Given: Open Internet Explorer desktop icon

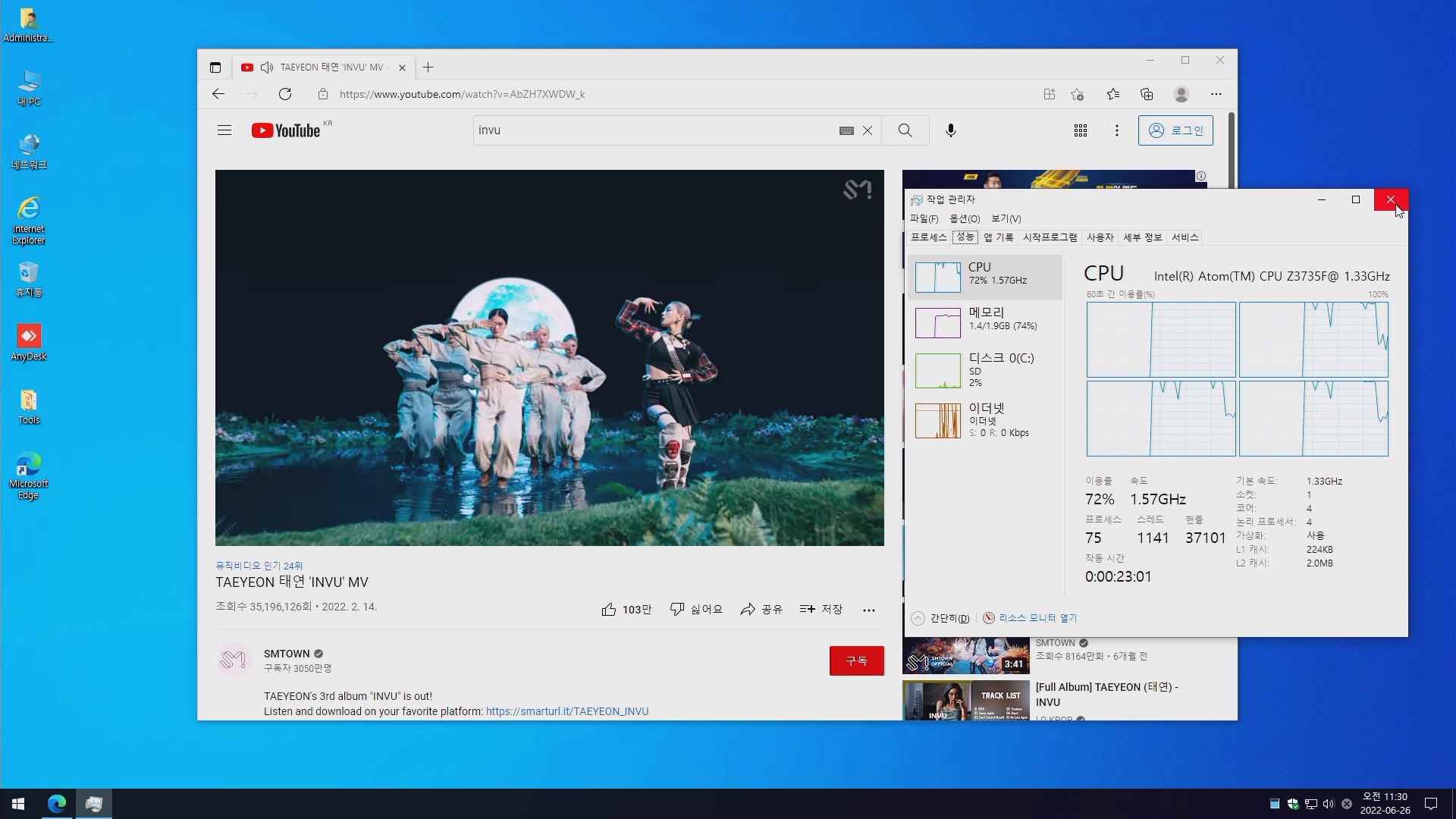Looking at the screenshot, I should click(29, 221).
